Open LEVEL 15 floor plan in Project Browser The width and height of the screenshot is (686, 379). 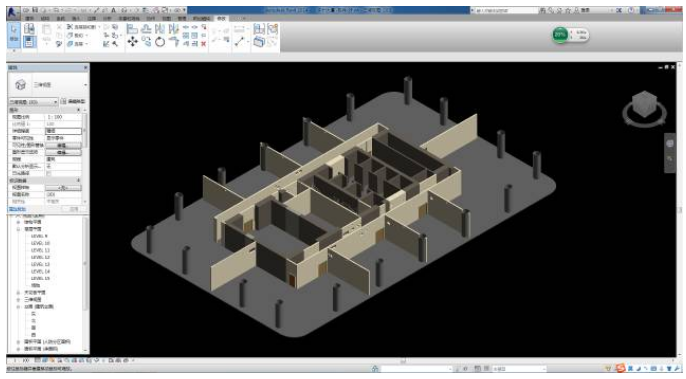point(41,278)
